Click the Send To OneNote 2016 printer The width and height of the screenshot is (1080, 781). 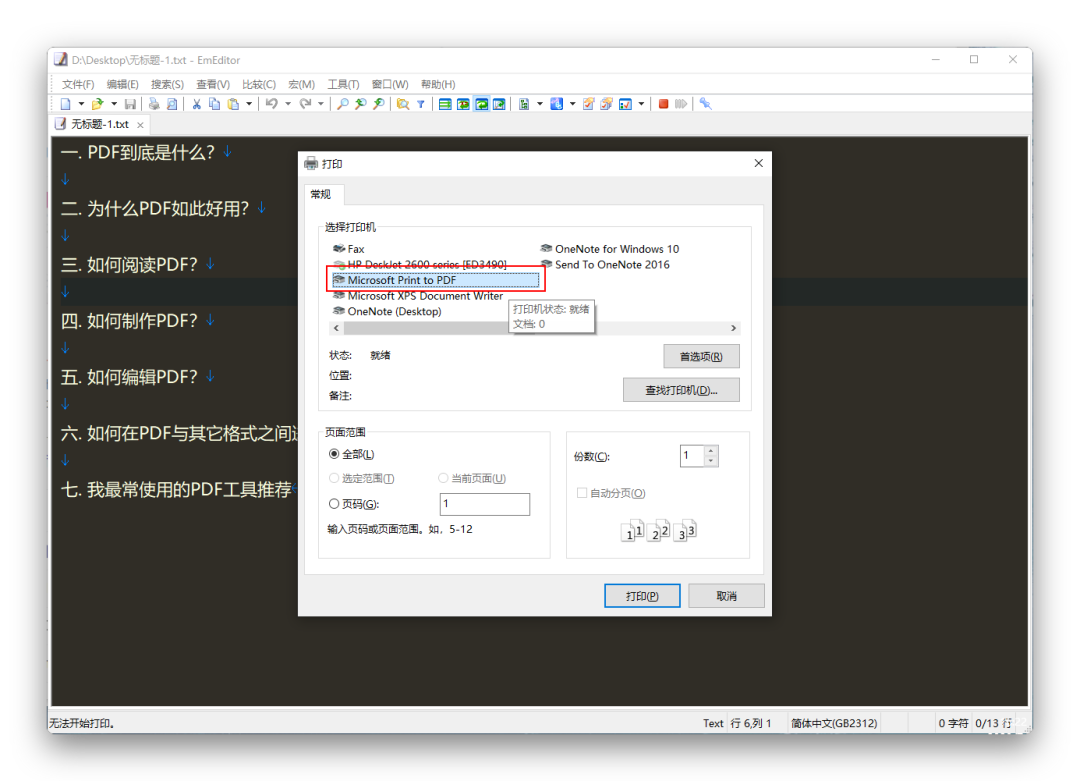tap(605, 264)
